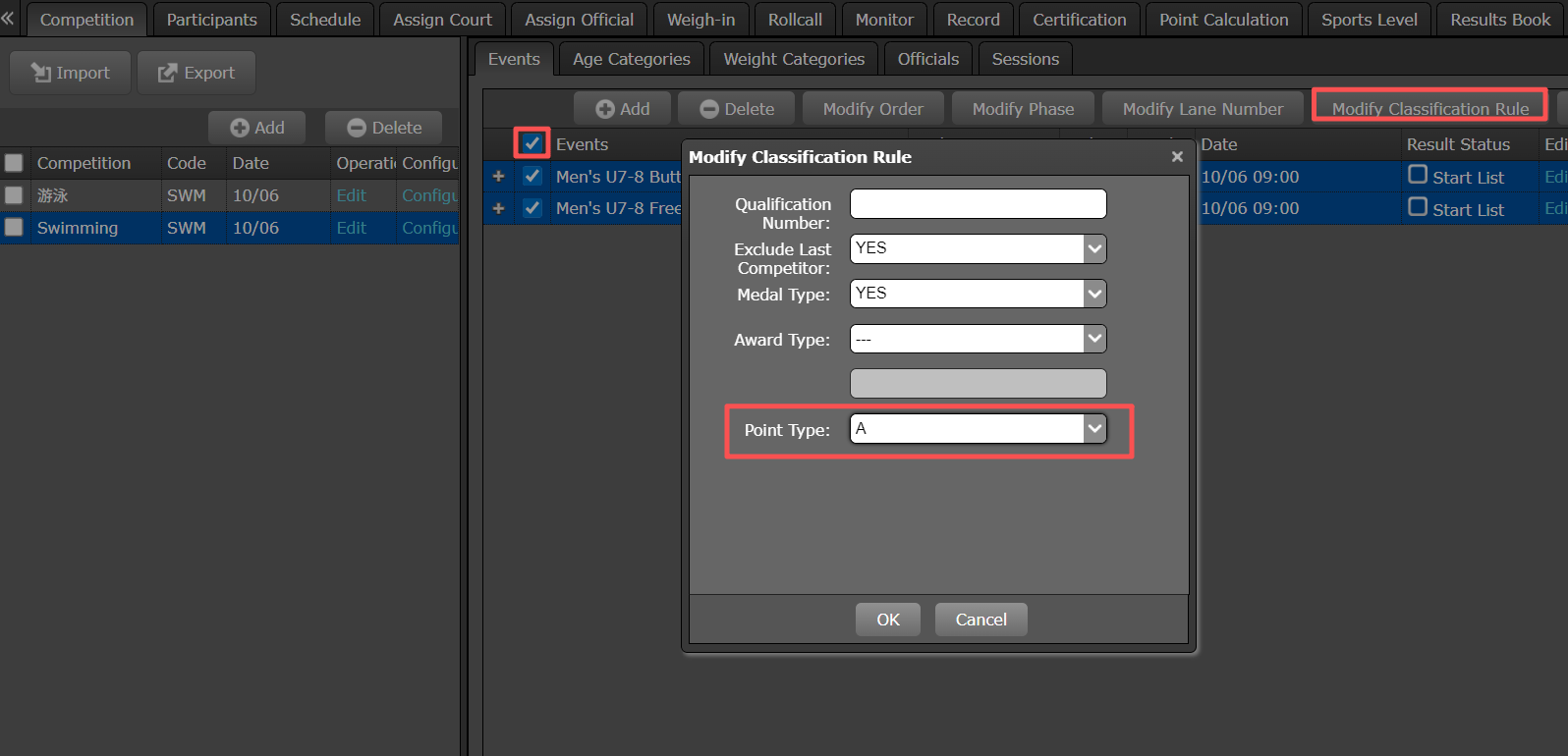
Task: Expand the Men's U7-8 Butterfly event row
Action: point(498,177)
